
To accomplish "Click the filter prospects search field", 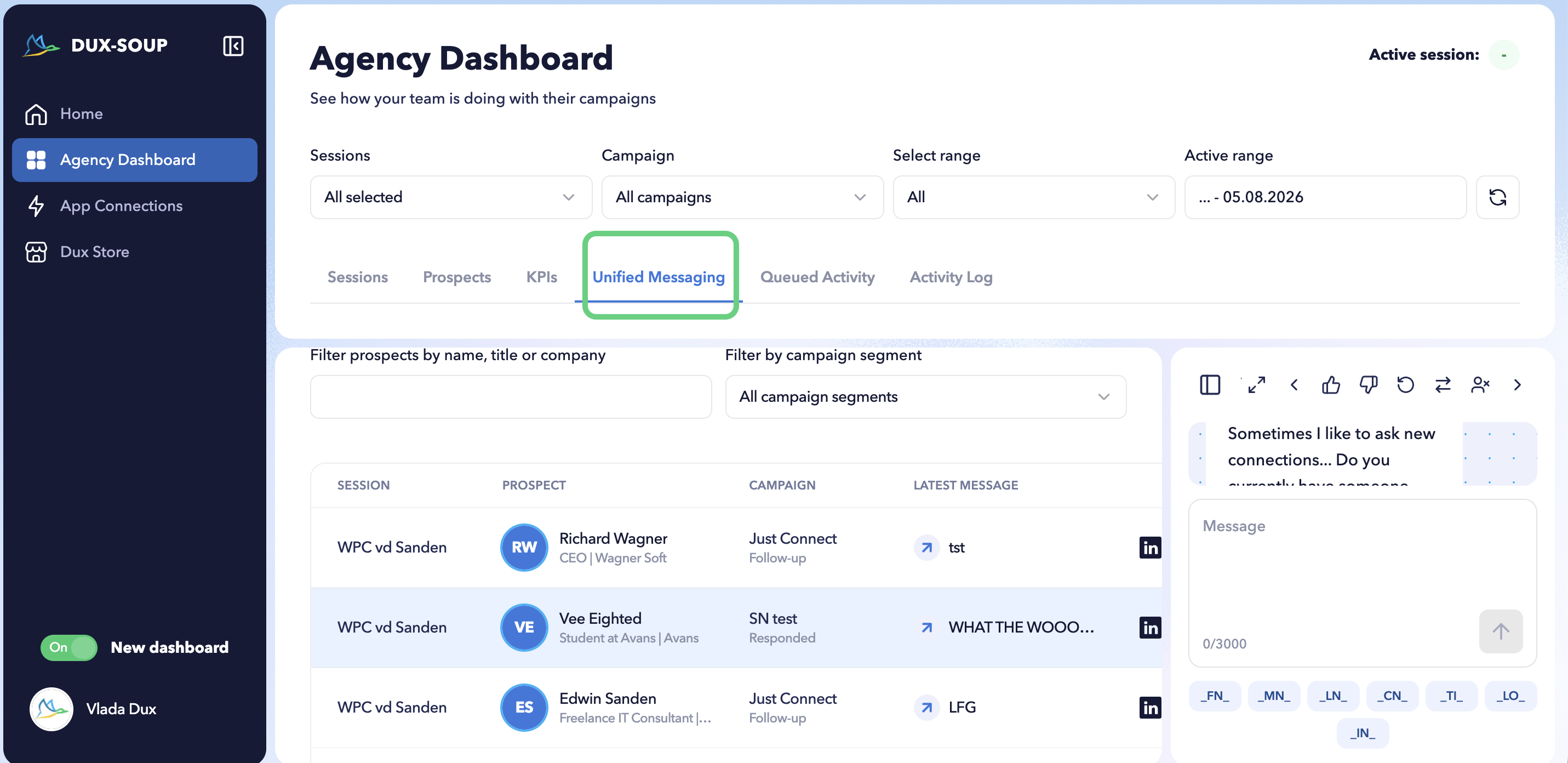I will (x=511, y=396).
